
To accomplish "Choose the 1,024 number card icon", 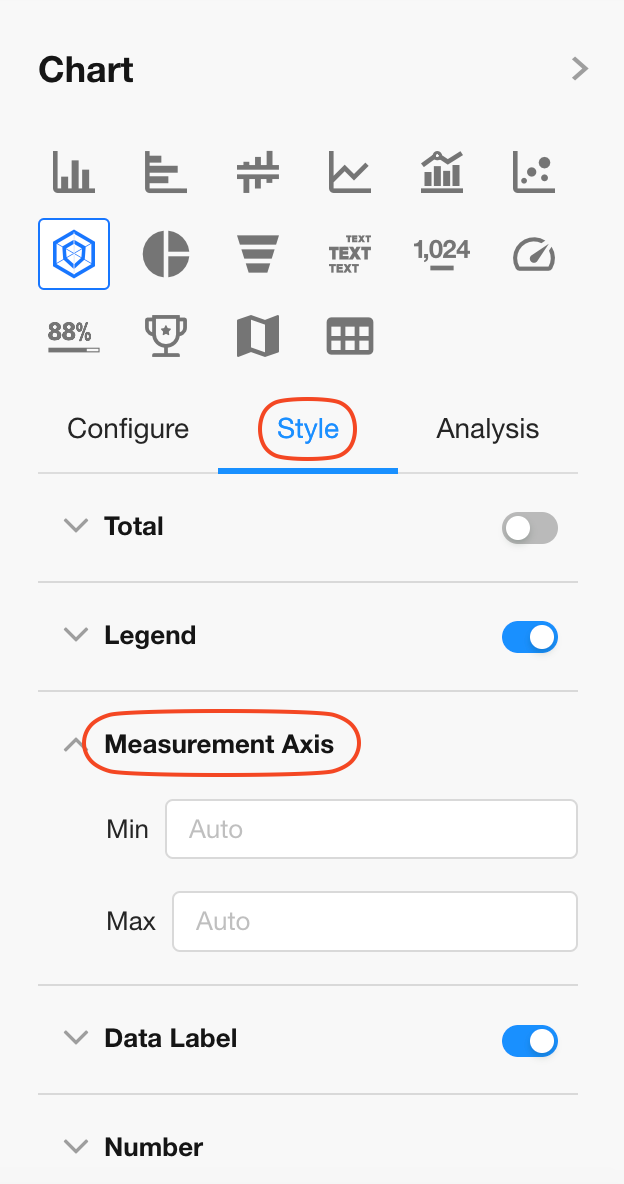I will click(441, 254).
